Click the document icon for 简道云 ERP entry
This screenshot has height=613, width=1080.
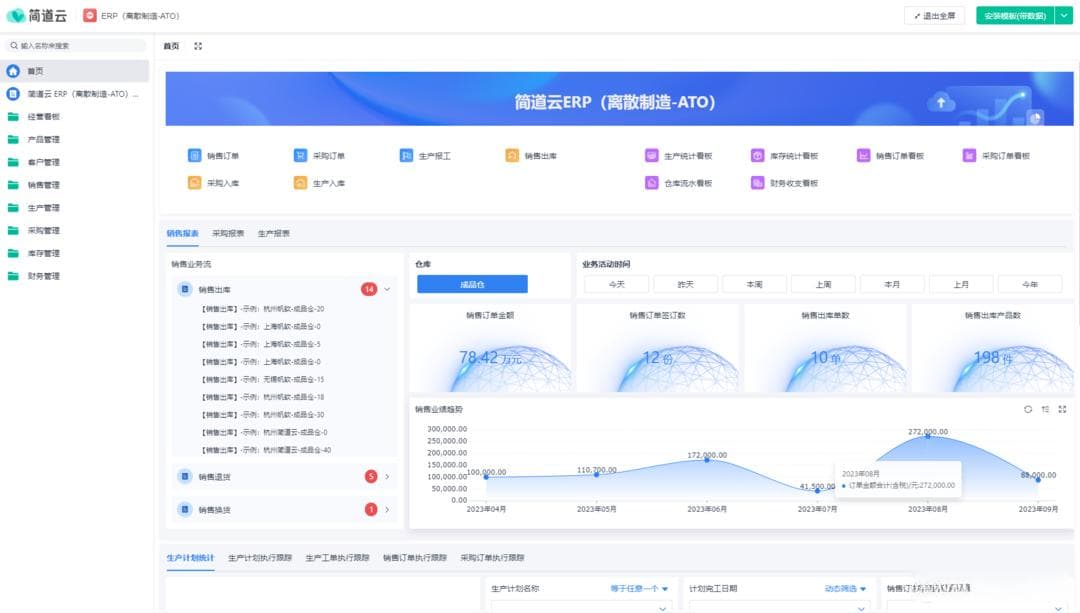click(x=13, y=94)
